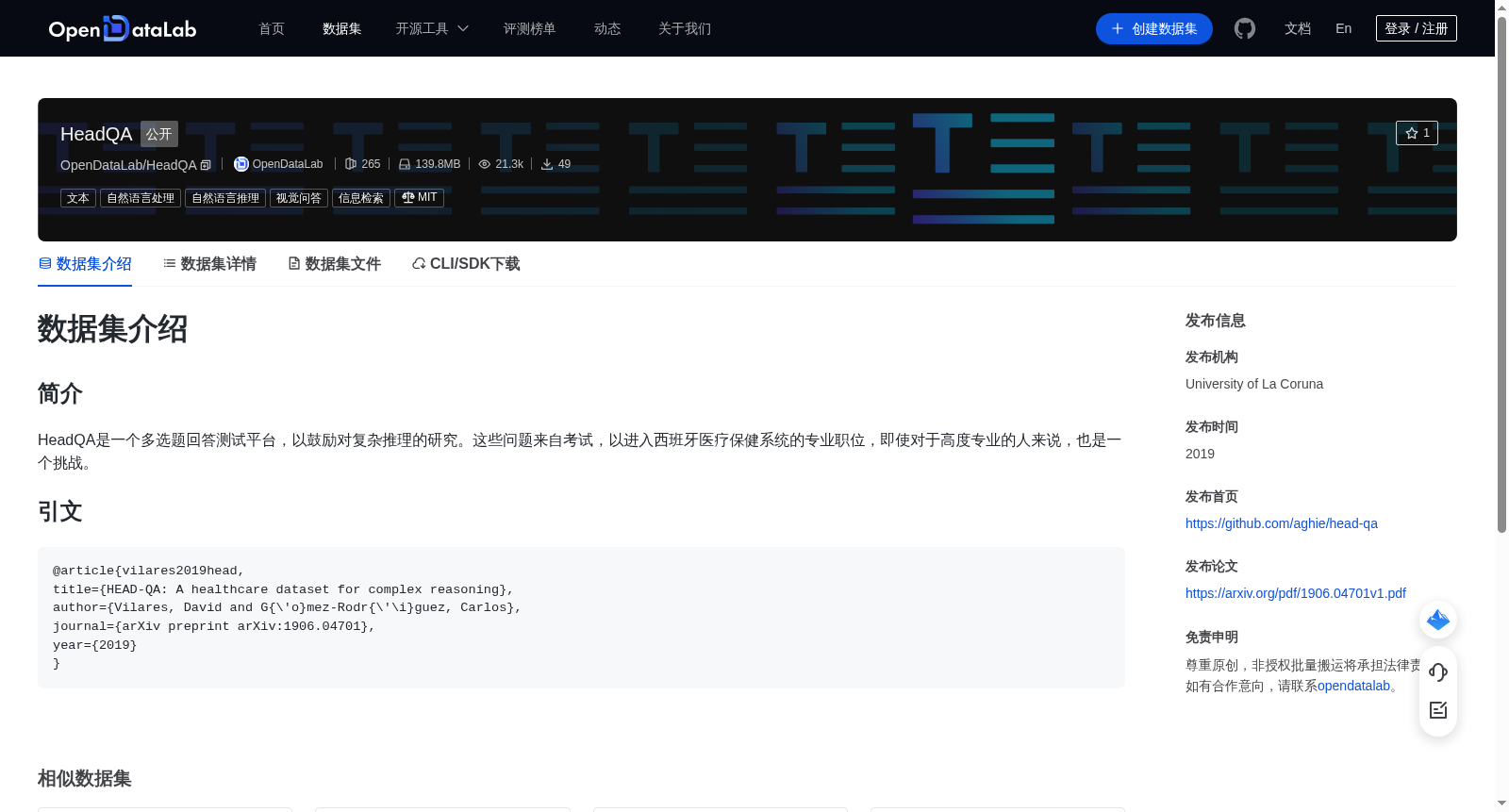
Task: Click the 登录 / 注册 button
Action: pyautogui.click(x=1417, y=28)
